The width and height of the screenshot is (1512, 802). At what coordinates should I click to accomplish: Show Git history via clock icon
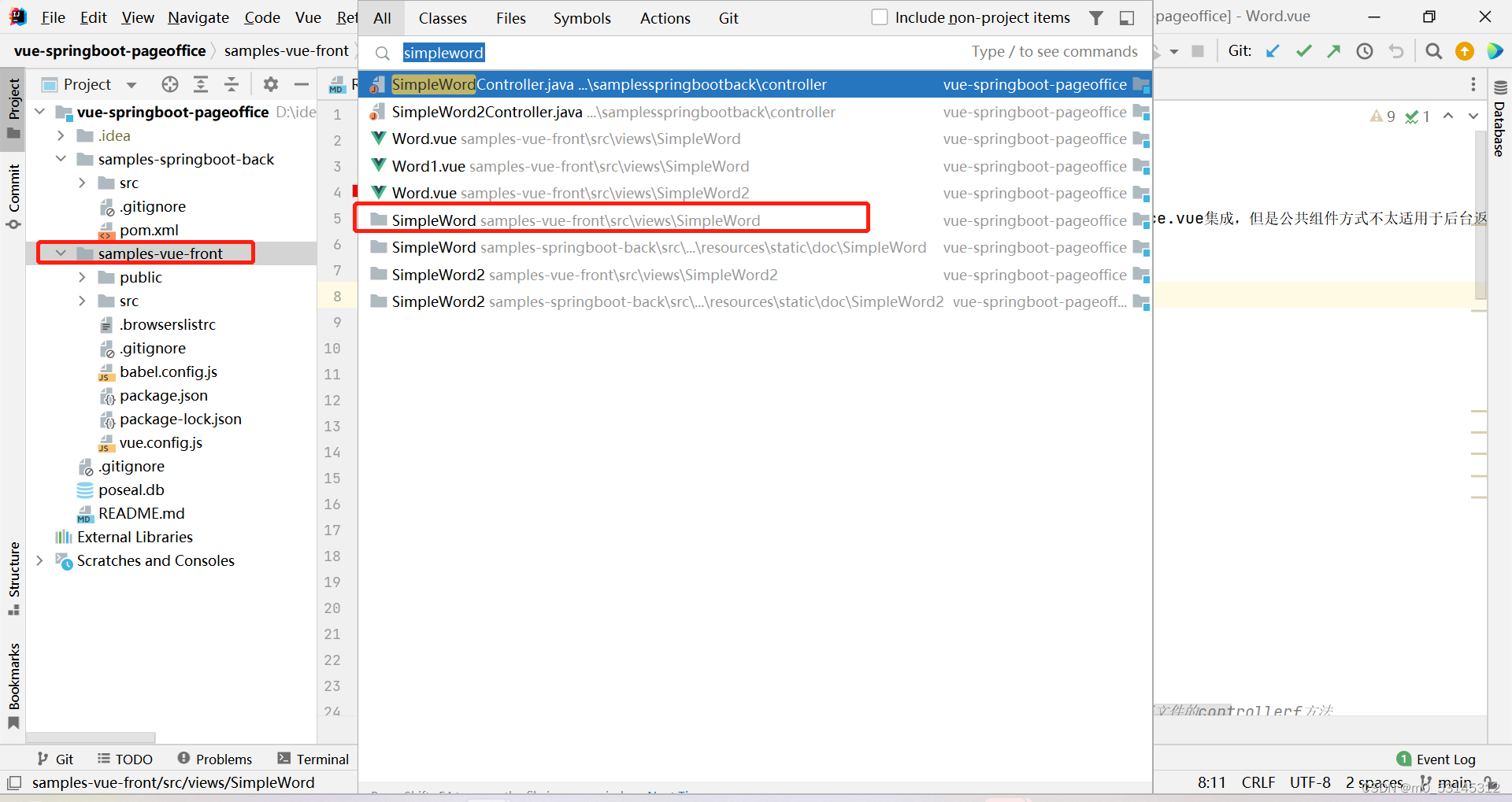[1365, 50]
